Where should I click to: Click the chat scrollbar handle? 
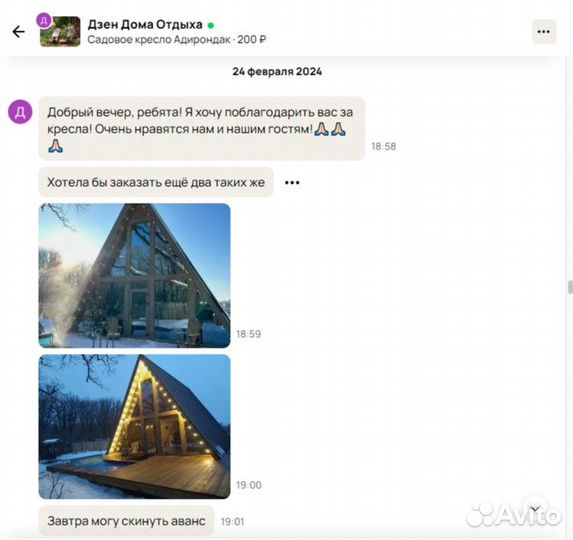pos(570,287)
